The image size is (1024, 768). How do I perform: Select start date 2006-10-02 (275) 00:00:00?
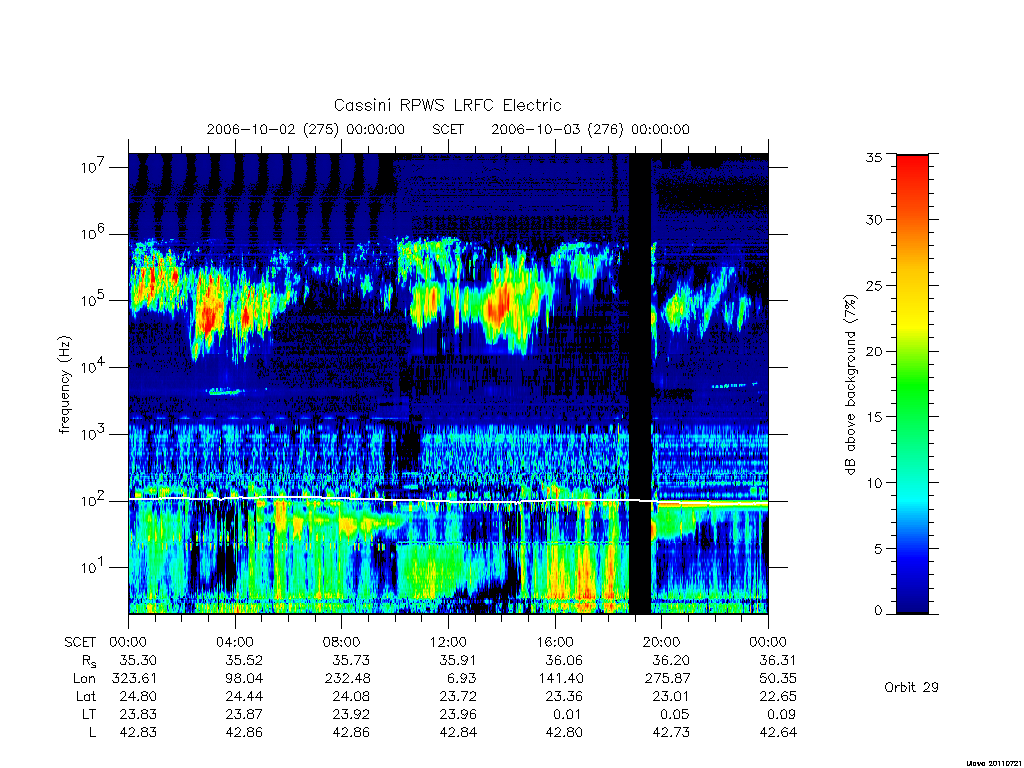(x=306, y=129)
